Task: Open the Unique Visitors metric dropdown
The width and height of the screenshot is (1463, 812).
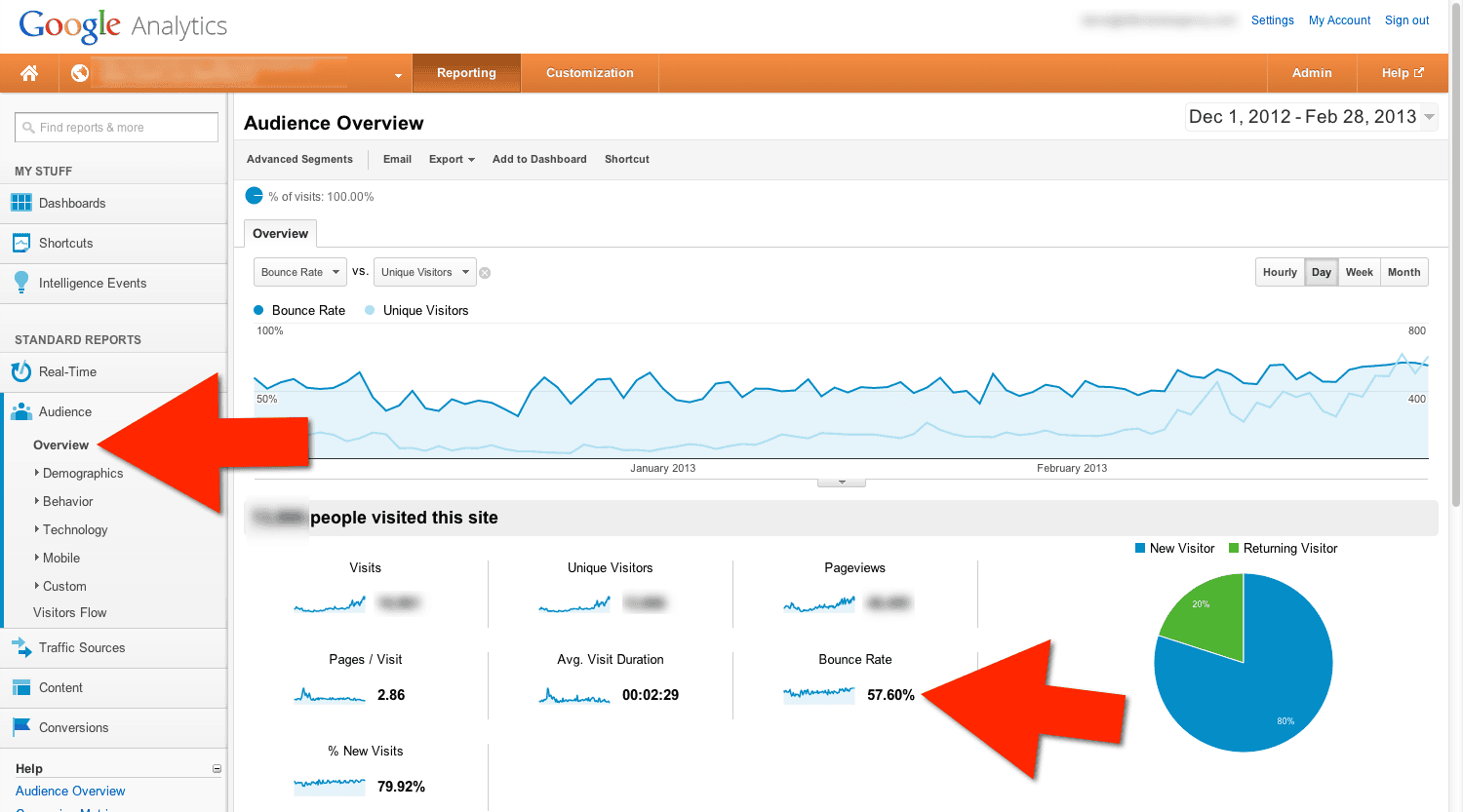Action: pyautogui.click(x=425, y=272)
